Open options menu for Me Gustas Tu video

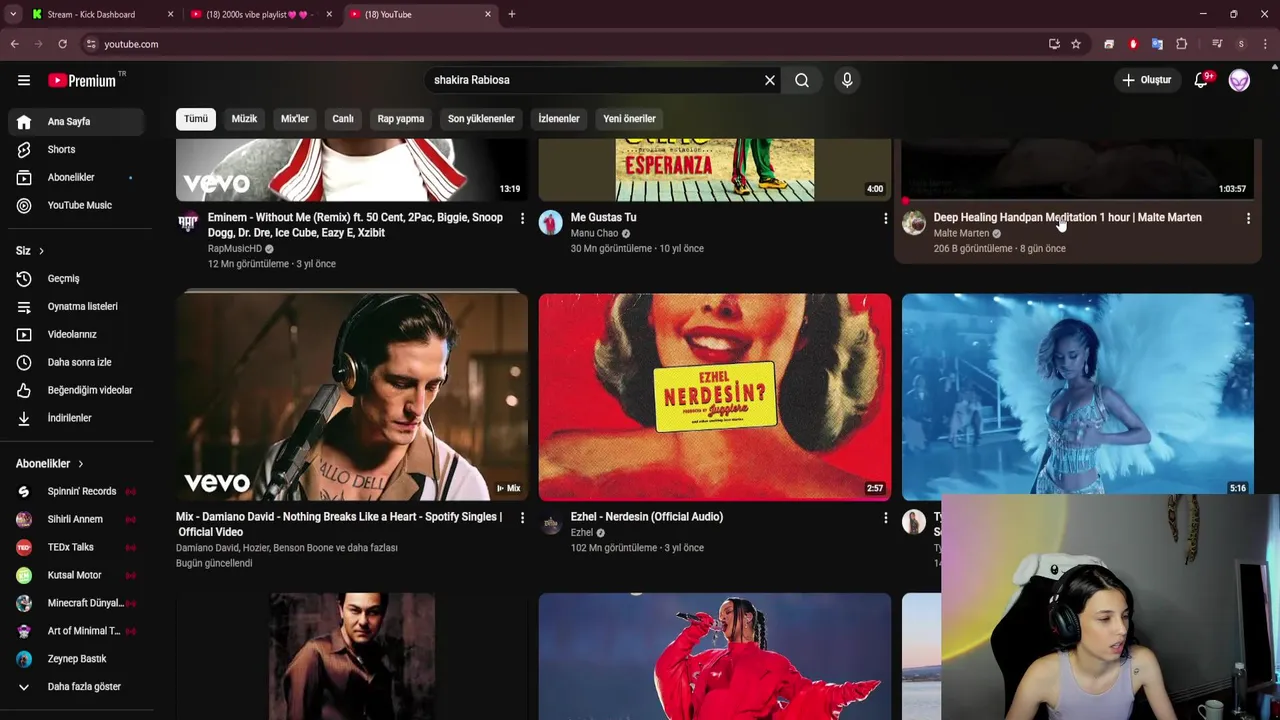coord(885,218)
